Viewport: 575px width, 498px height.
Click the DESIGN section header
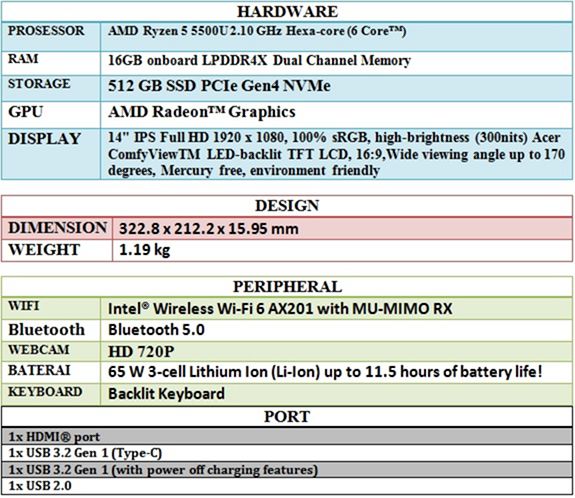(x=287, y=206)
